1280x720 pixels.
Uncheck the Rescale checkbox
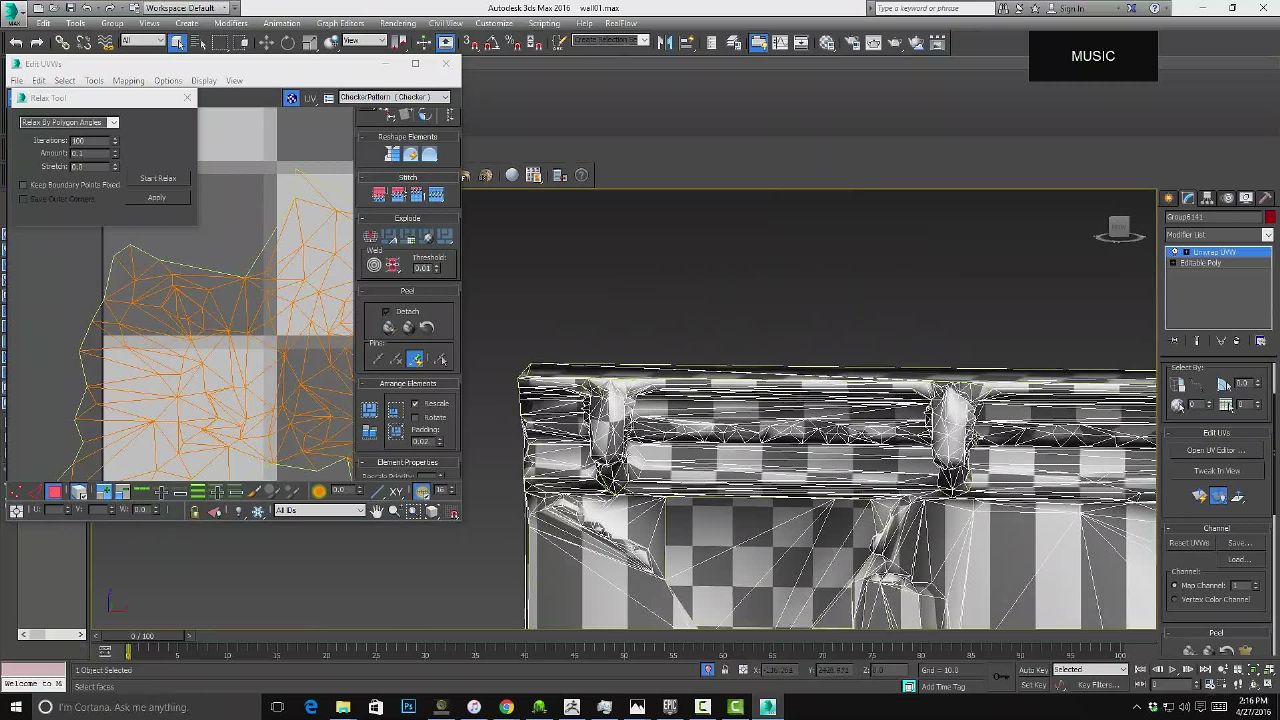416,404
